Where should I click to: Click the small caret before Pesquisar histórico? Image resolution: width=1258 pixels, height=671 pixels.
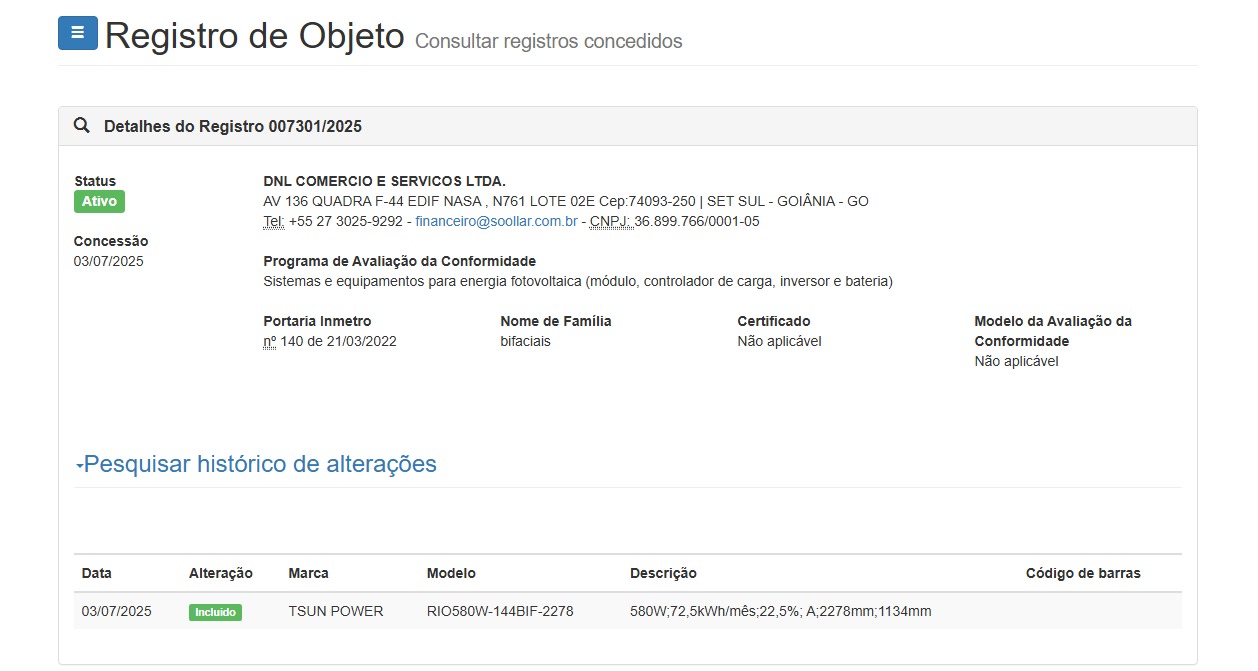tap(79, 467)
